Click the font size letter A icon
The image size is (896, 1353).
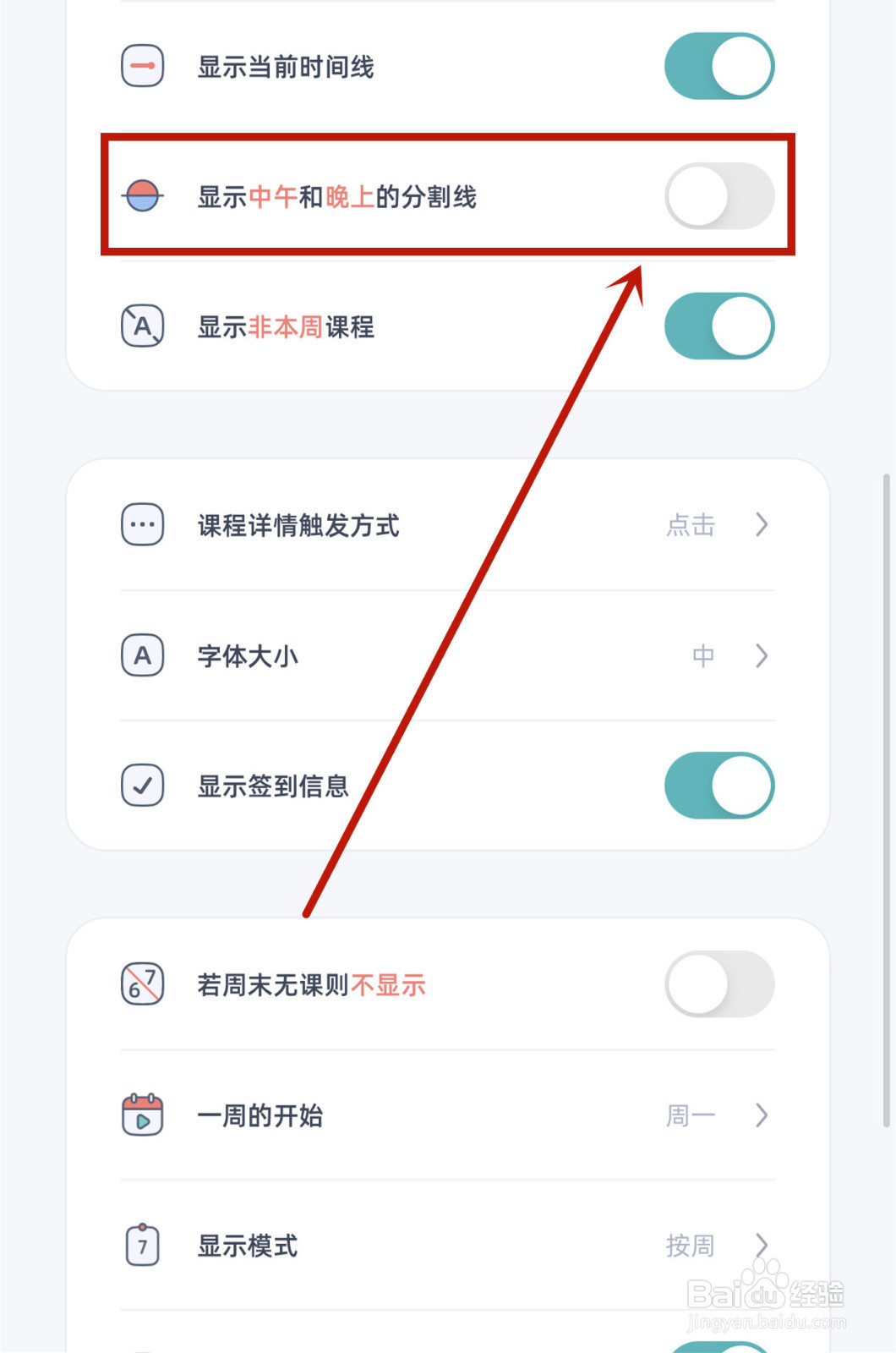point(143,655)
